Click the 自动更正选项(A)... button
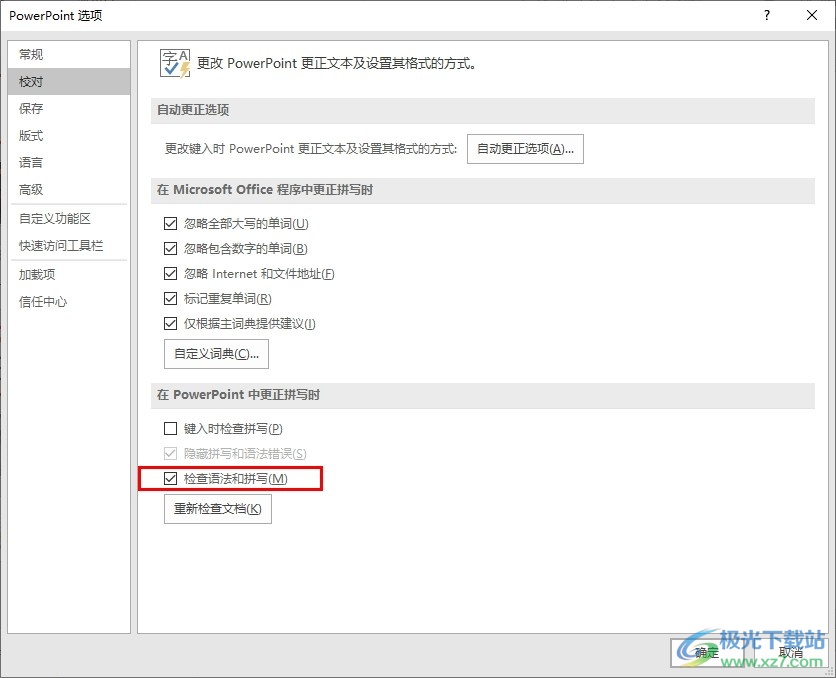This screenshot has width=836, height=678. [525, 149]
